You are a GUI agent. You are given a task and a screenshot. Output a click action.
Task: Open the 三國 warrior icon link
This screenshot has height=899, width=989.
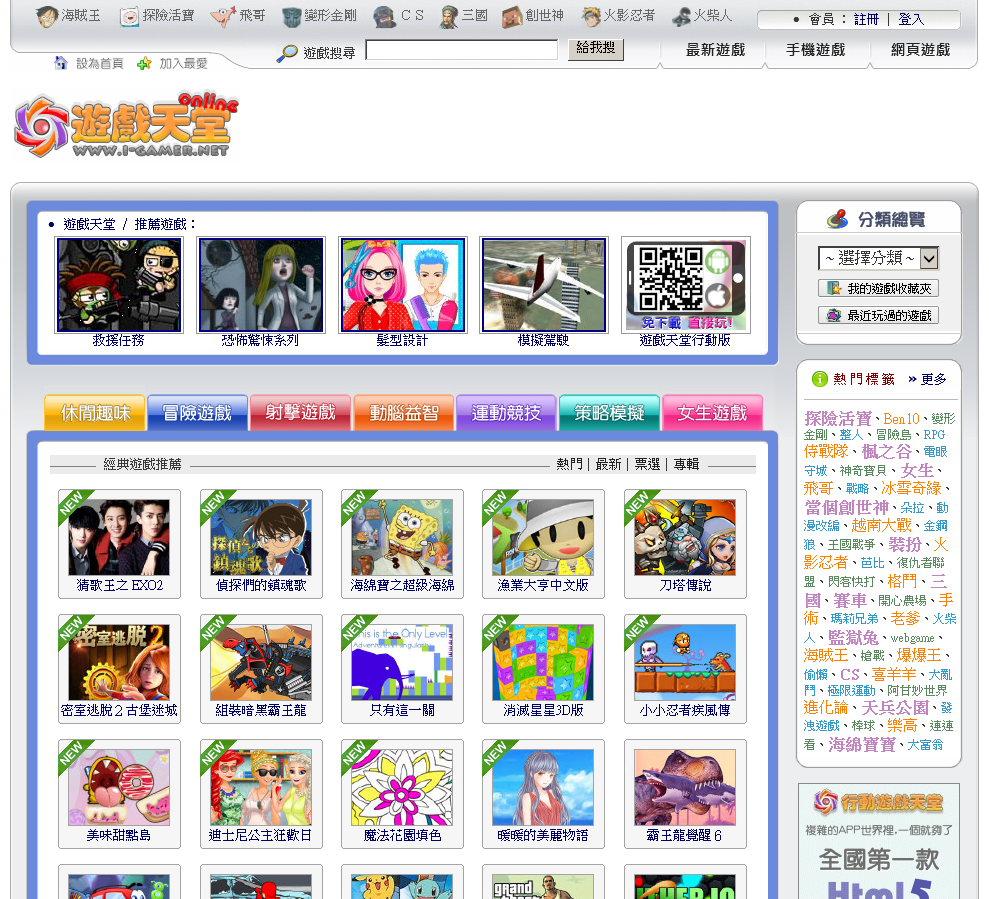pyautogui.click(x=449, y=17)
